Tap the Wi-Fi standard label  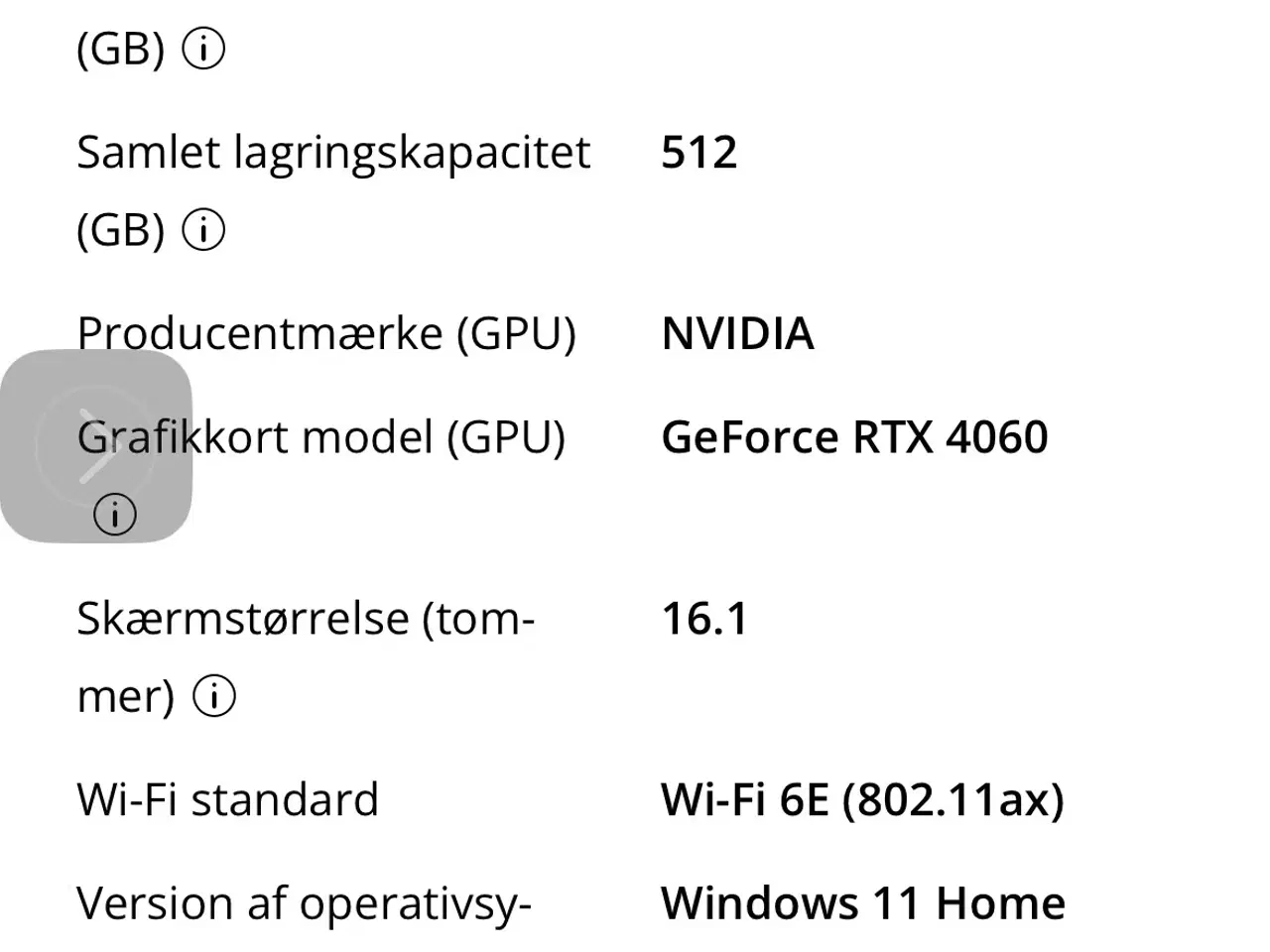pos(227,799)
